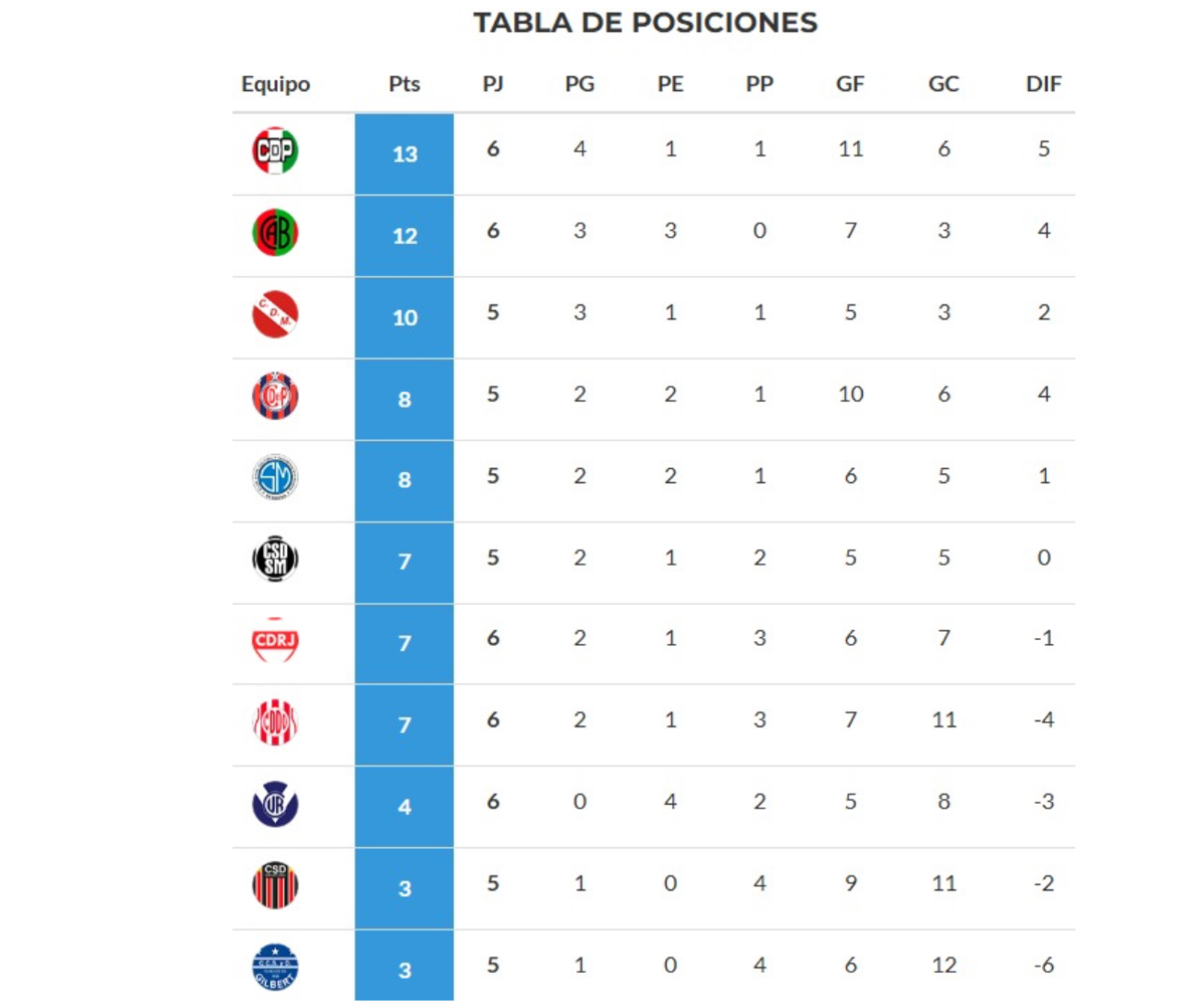Select the blue Gilbert team logo
Viewport: 1203px width, 1008px height.
[x=275, y=968]
